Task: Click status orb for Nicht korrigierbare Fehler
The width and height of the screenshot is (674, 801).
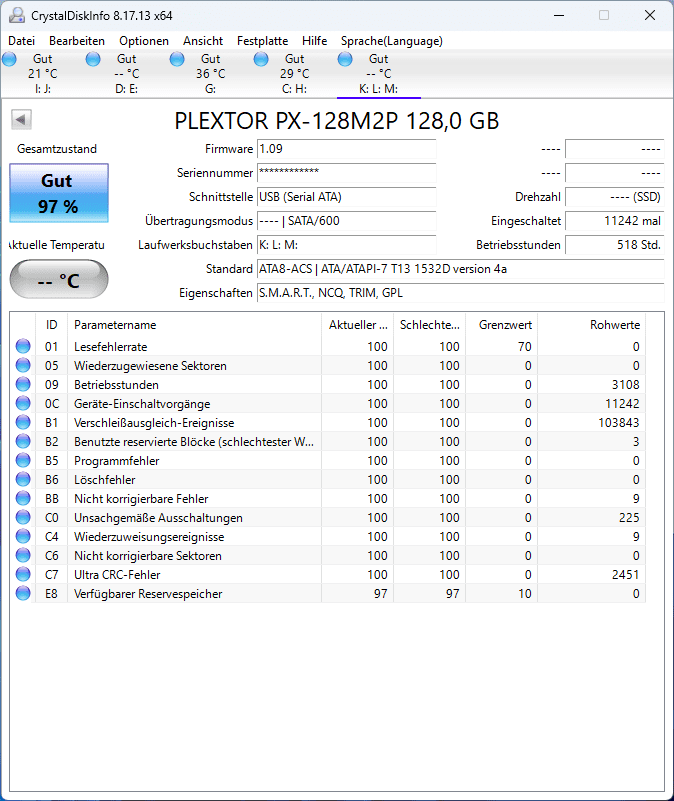Action: (23, 498)
